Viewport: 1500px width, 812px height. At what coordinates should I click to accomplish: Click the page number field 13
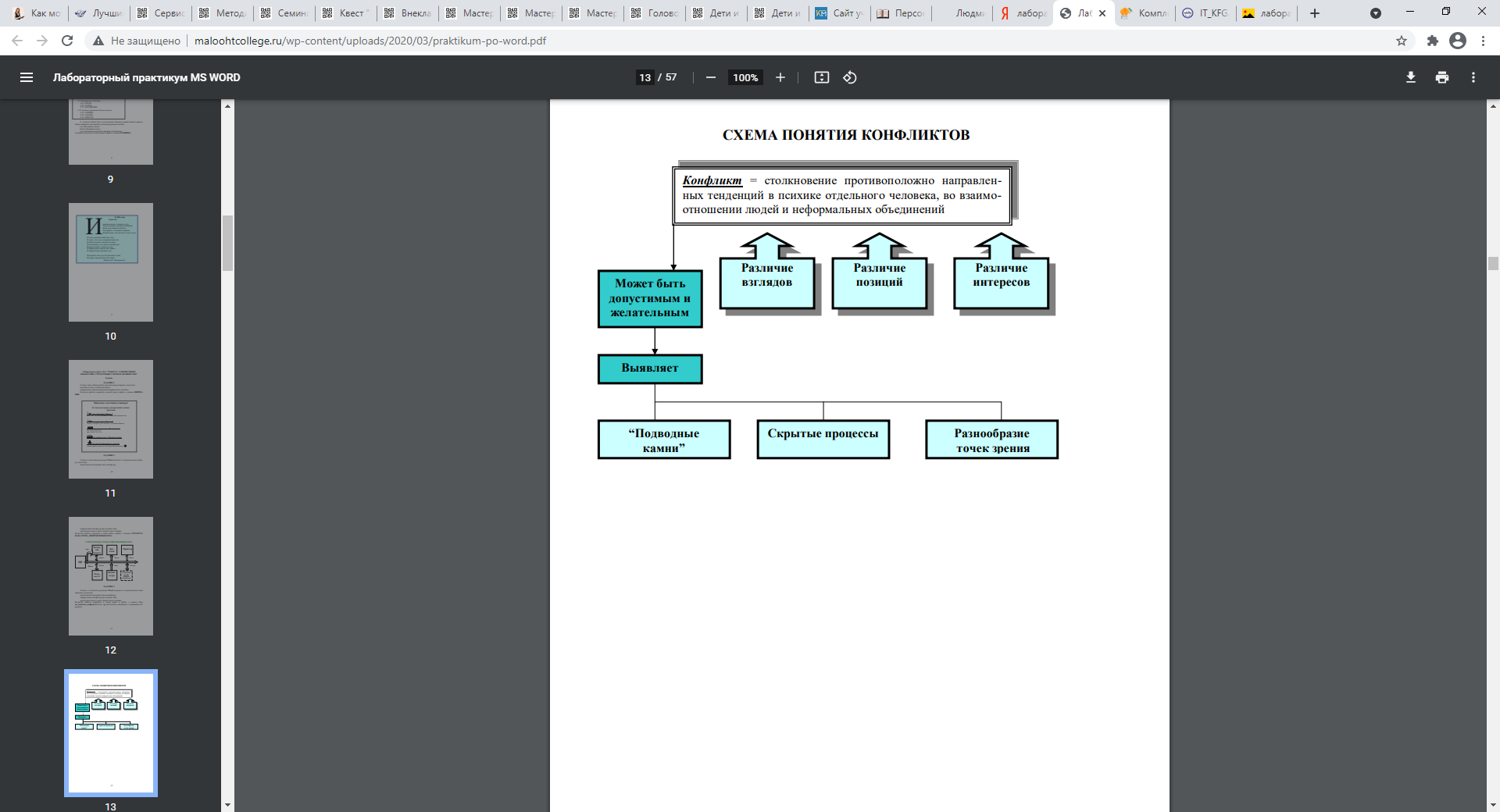645,77
